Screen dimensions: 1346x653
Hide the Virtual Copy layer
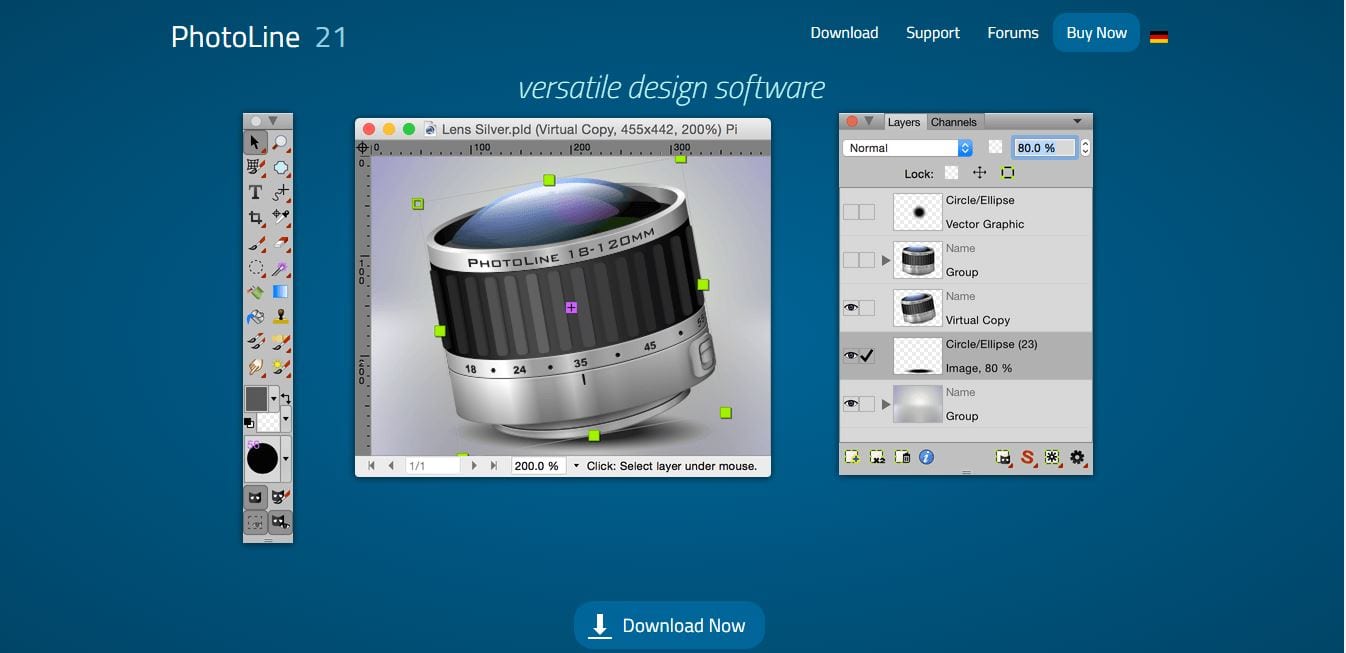(851, 308)
